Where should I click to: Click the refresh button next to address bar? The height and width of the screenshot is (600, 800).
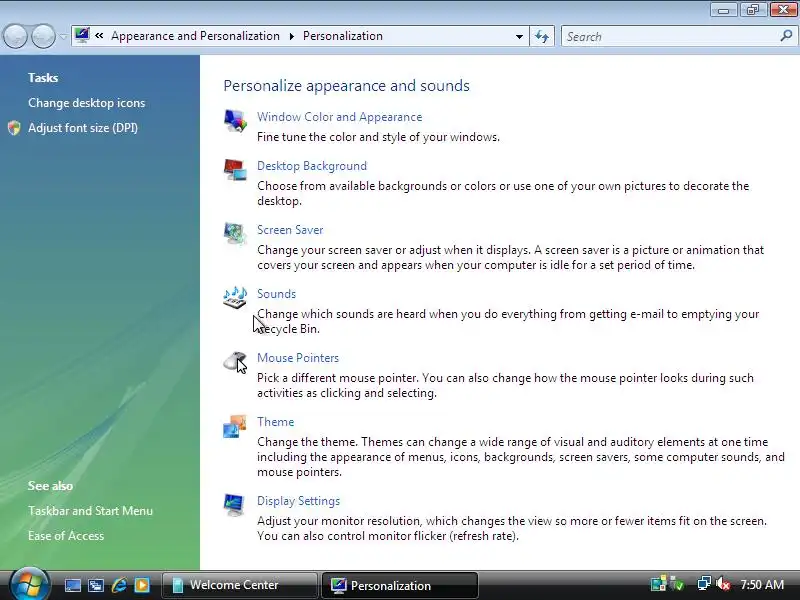coord(542,36)
